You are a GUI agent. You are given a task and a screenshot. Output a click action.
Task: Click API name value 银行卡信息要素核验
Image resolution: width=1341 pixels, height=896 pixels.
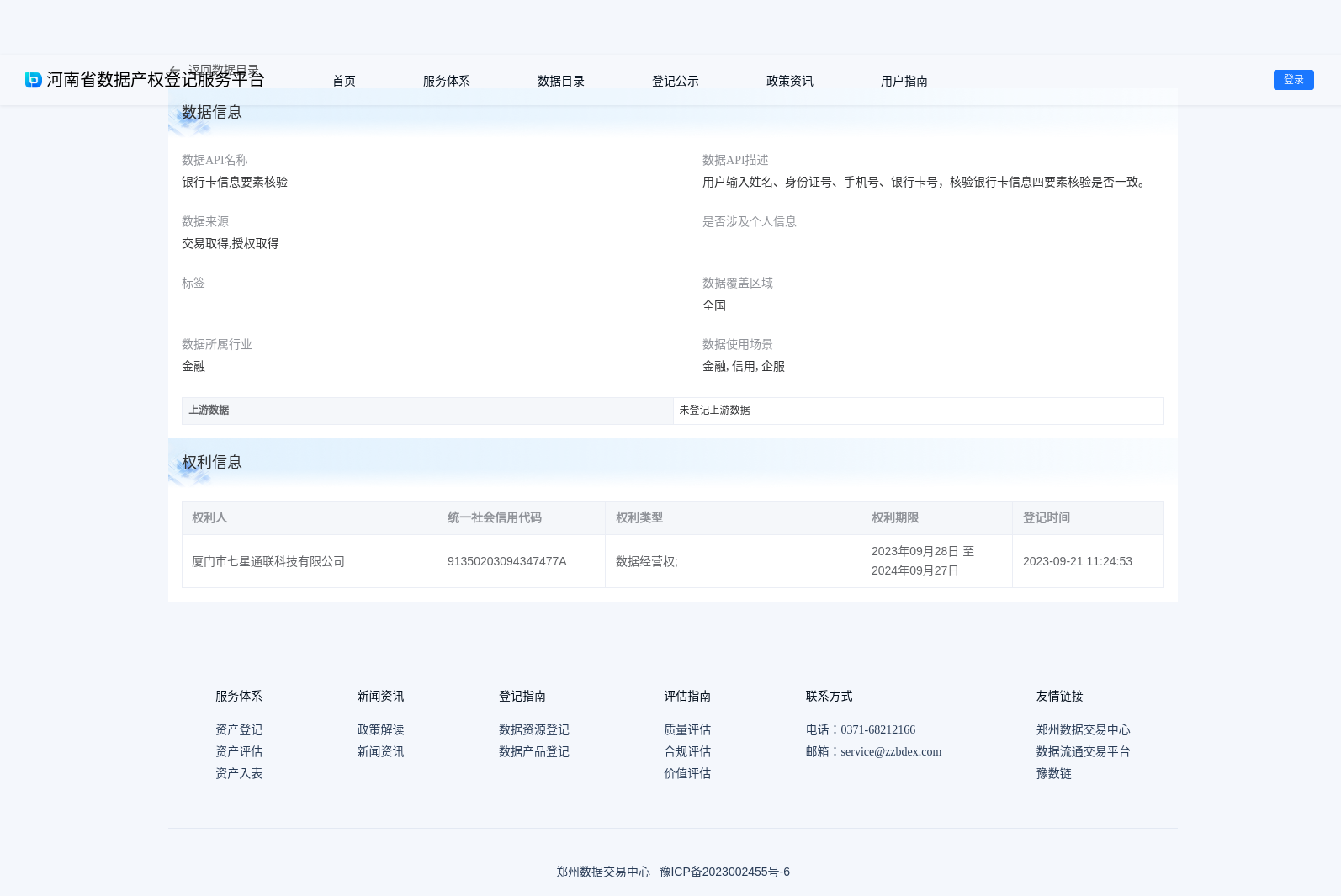(x=235, y=182)
